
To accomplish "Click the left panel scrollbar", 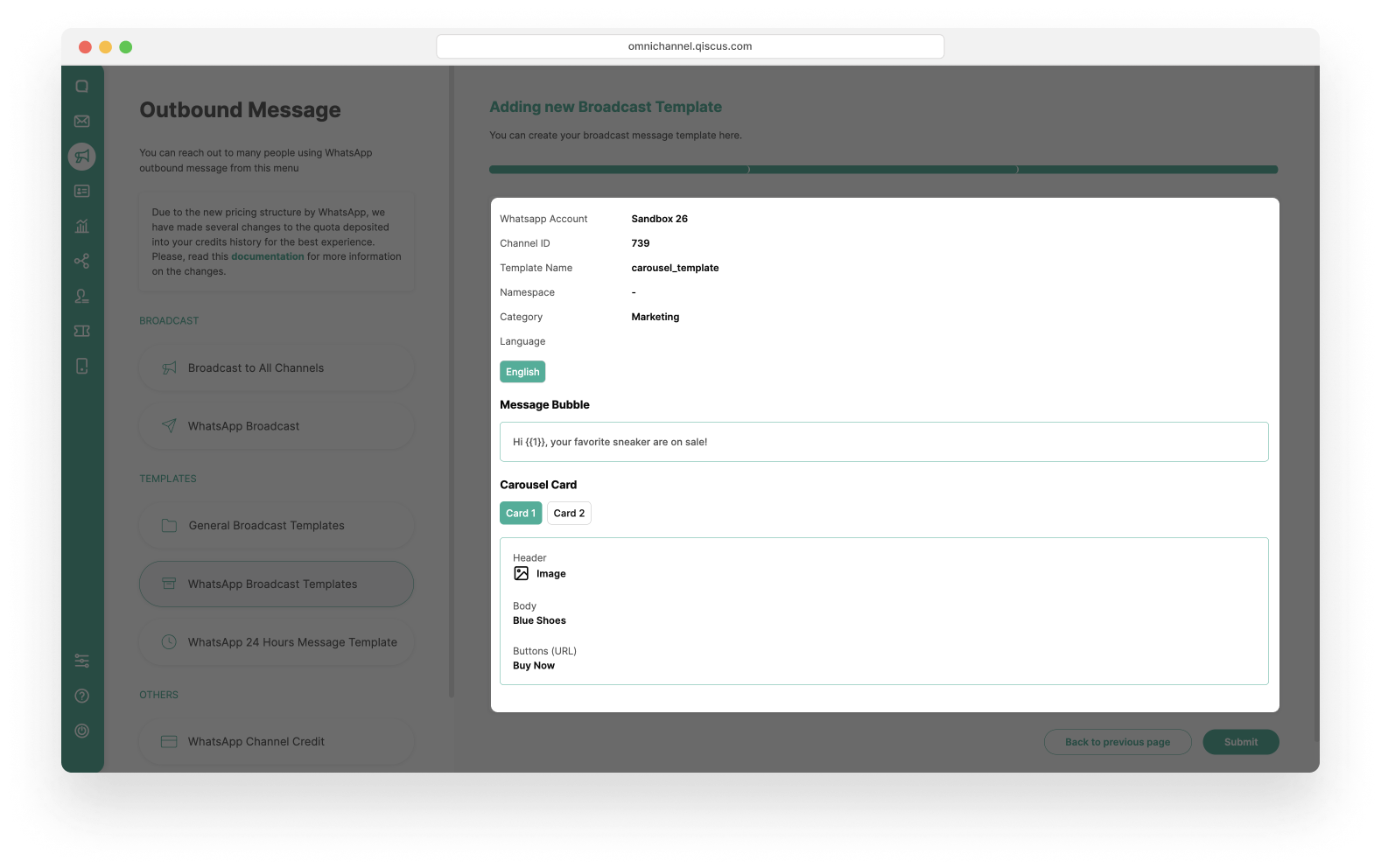I will click(x=452, y=382).
